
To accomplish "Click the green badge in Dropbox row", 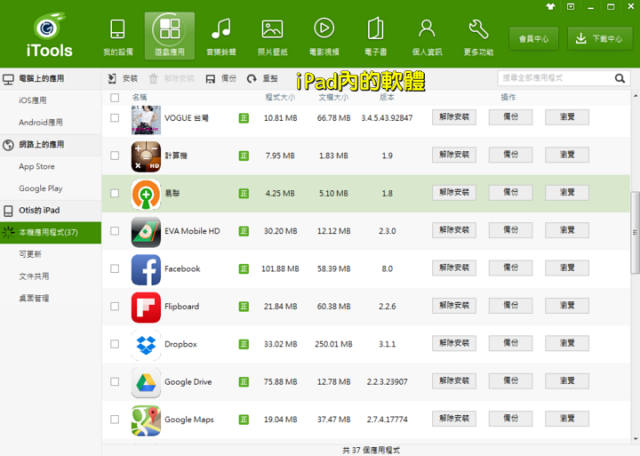I will tap(244, 344).
